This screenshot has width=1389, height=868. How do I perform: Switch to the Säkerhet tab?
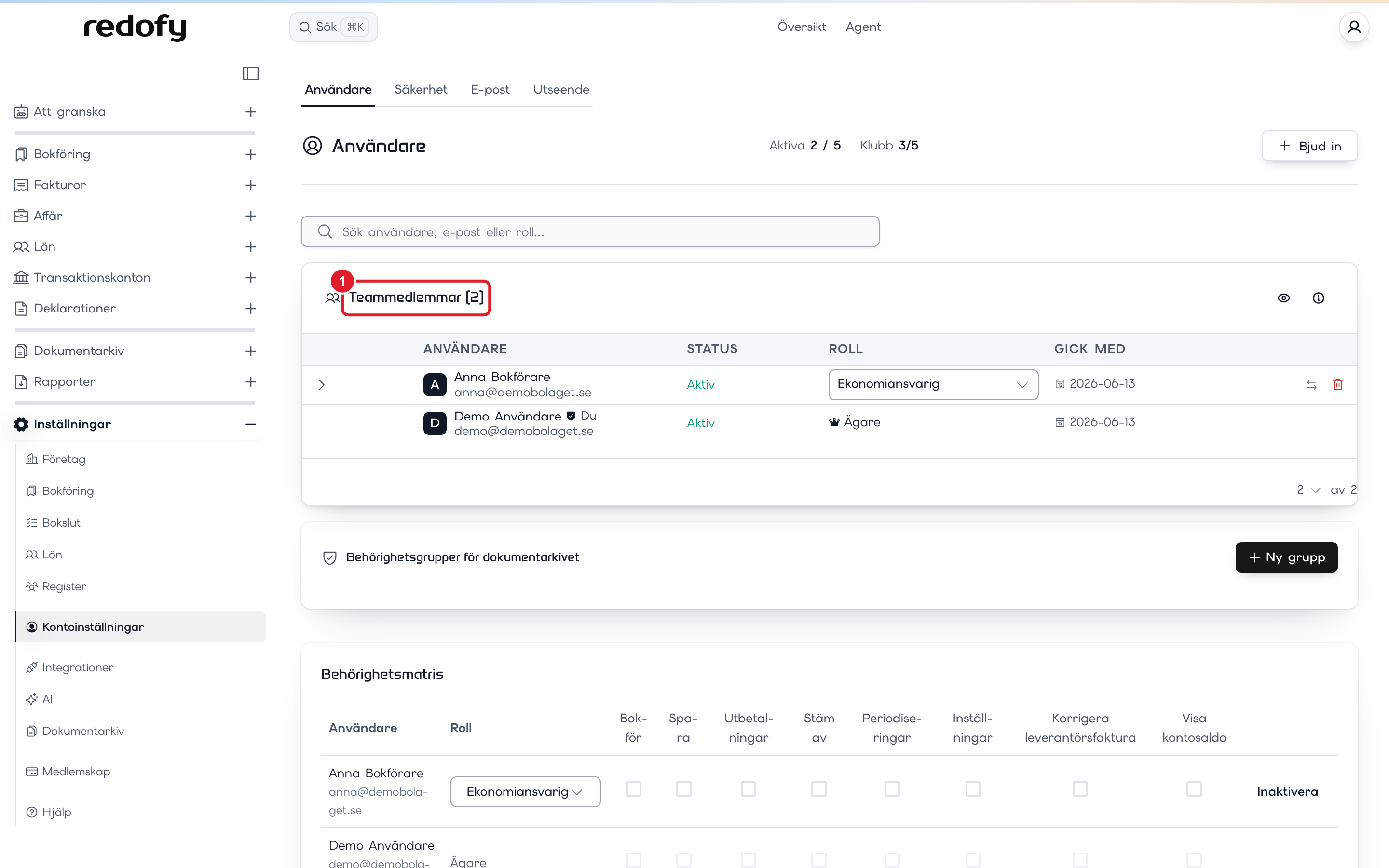click(x=421, y=90)
